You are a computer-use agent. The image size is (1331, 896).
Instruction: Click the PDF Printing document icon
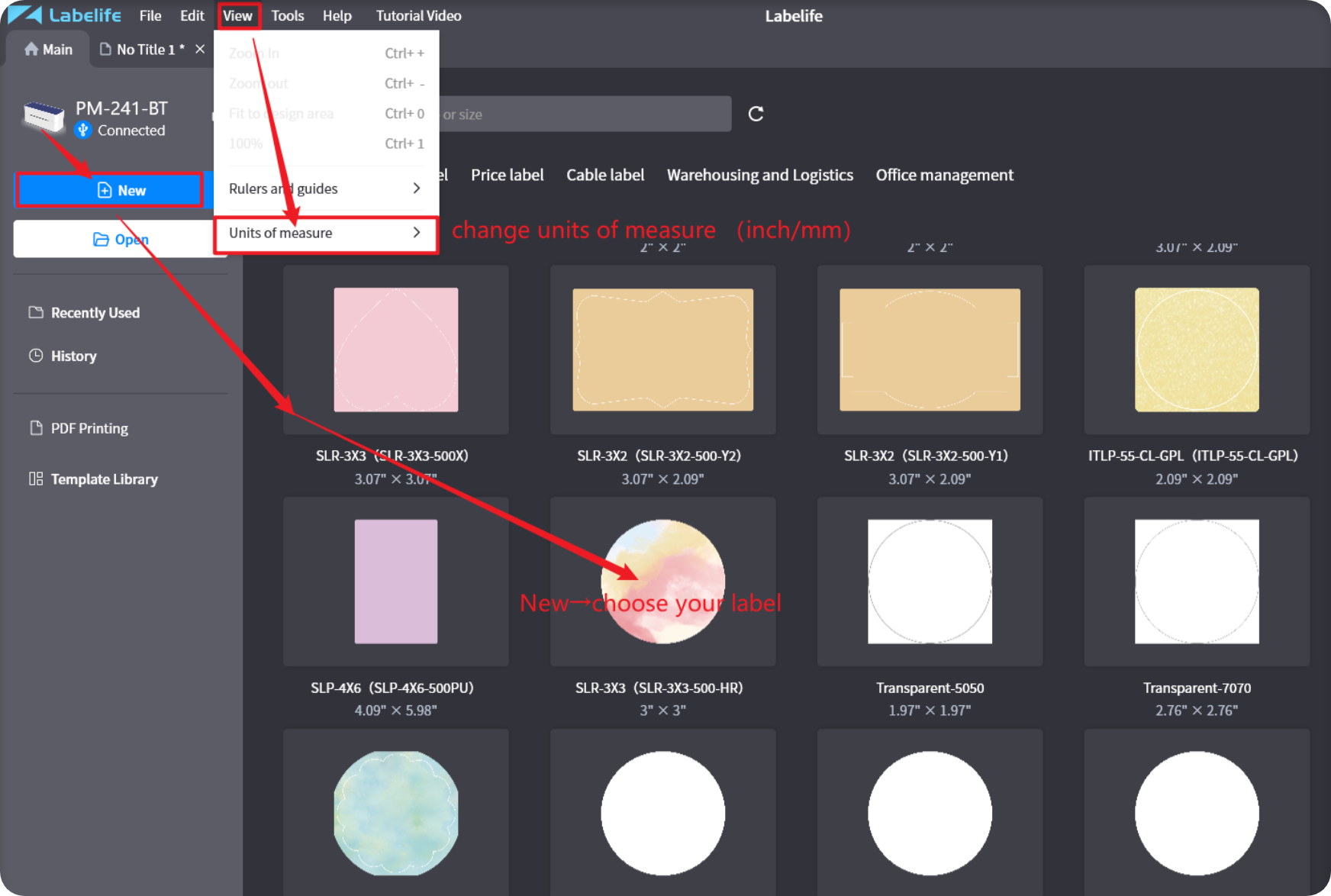(x=36, y=427)
